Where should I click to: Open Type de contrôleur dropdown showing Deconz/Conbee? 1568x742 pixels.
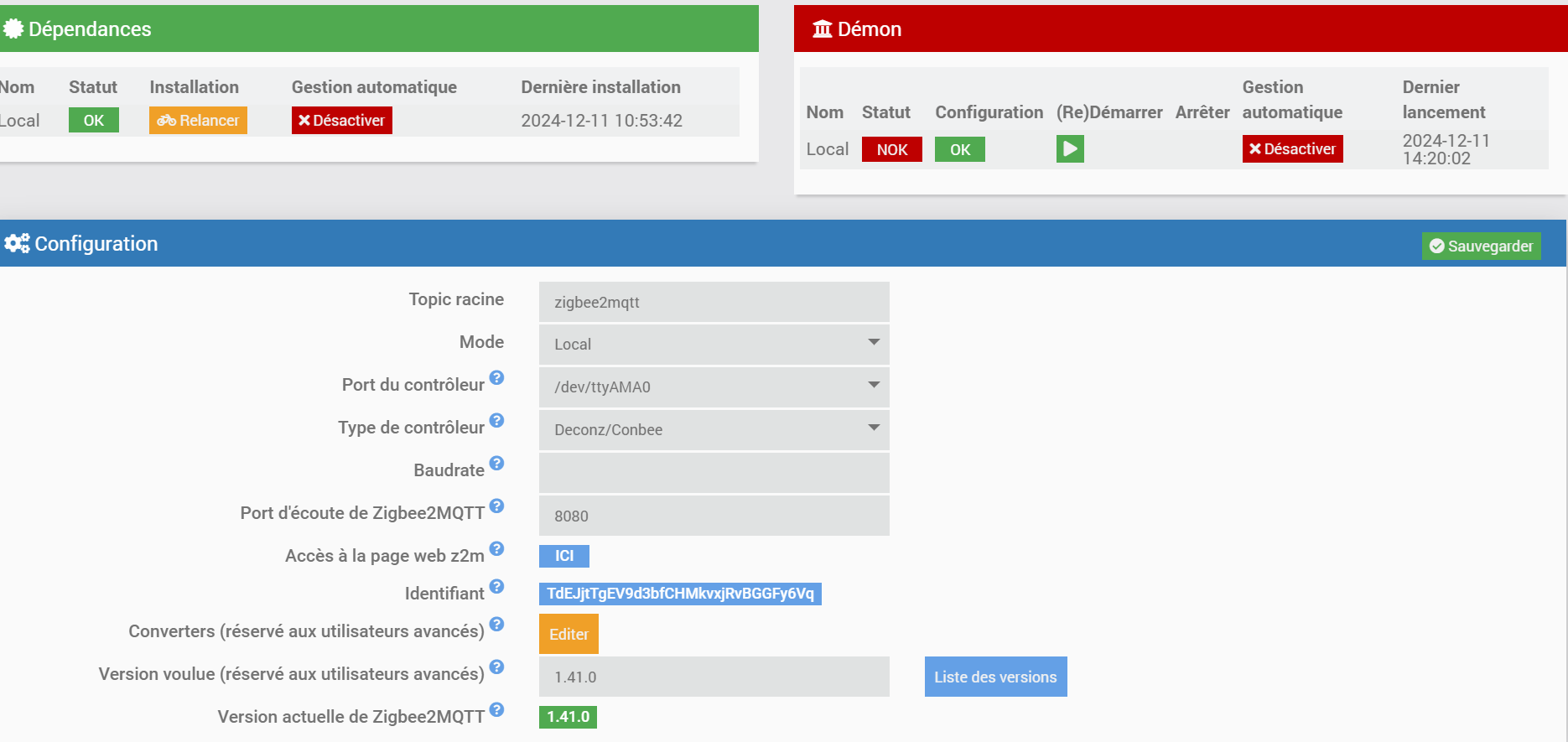coord(714,429)
